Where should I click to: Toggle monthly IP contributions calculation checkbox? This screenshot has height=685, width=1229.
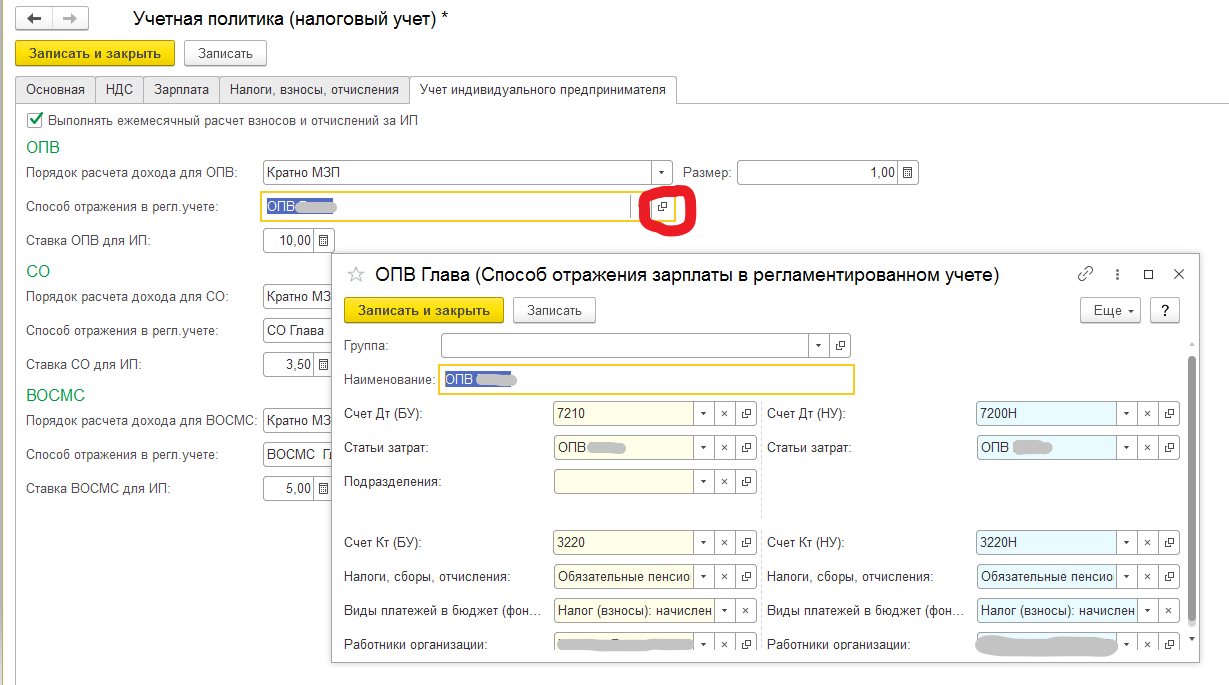pos(35,120)
